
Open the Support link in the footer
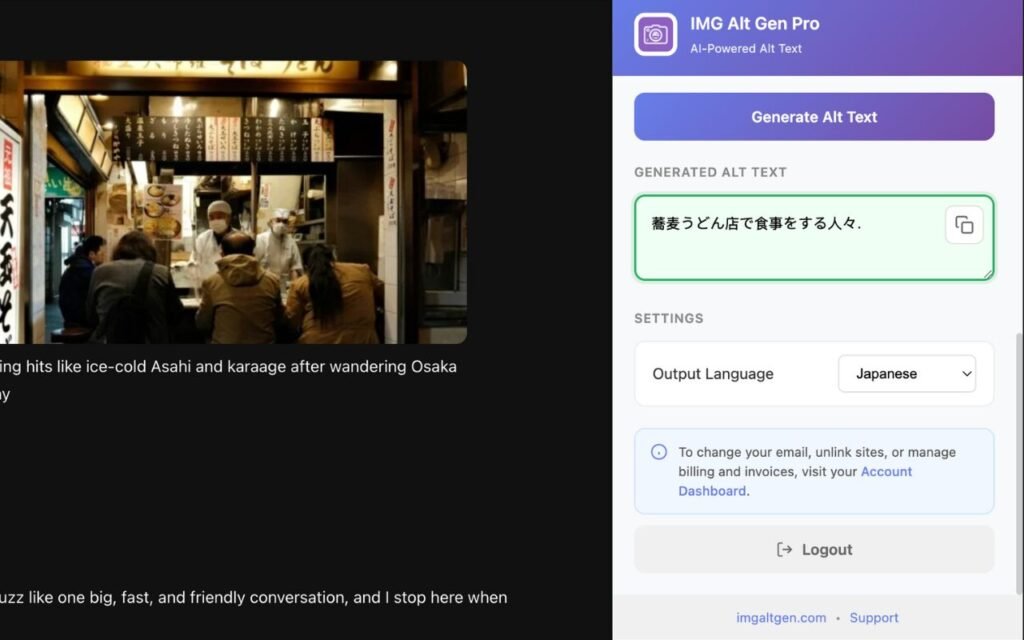click(x=874, y=618)
